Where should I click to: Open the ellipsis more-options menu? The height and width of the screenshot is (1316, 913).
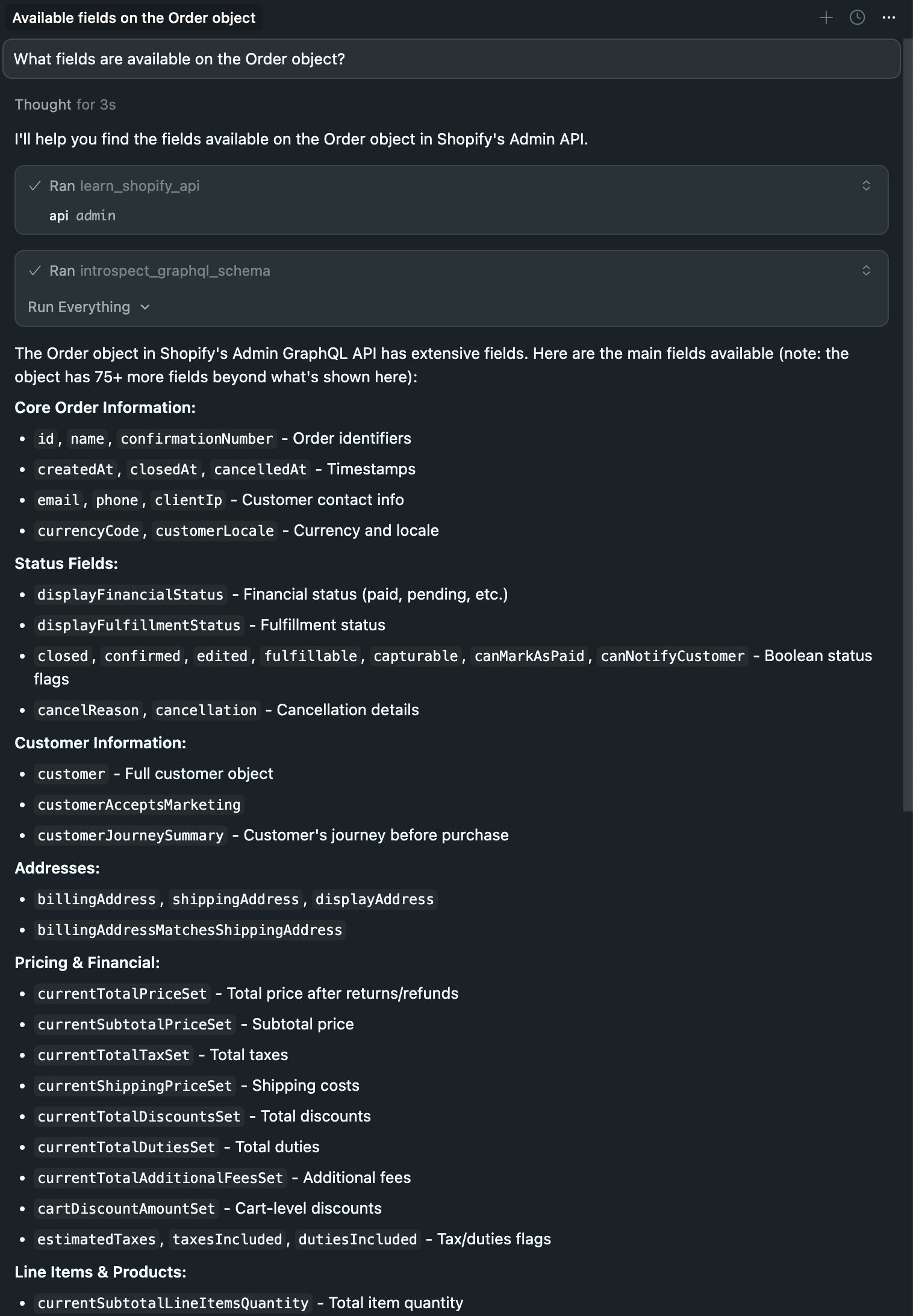click(x=890, y=18)
